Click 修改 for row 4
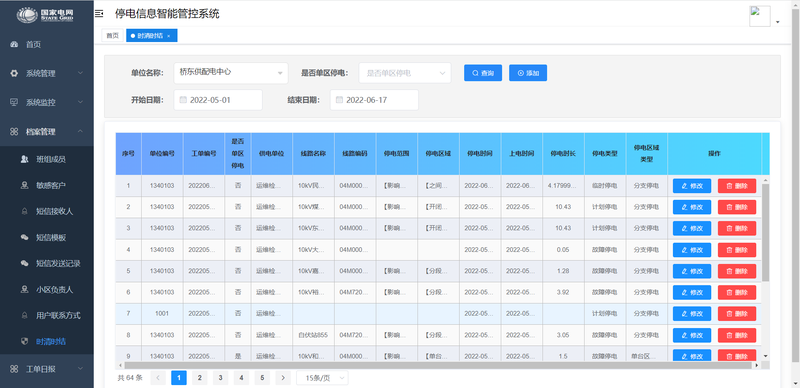The width and height of the screenshot is (800, 388). coord(692,250)
